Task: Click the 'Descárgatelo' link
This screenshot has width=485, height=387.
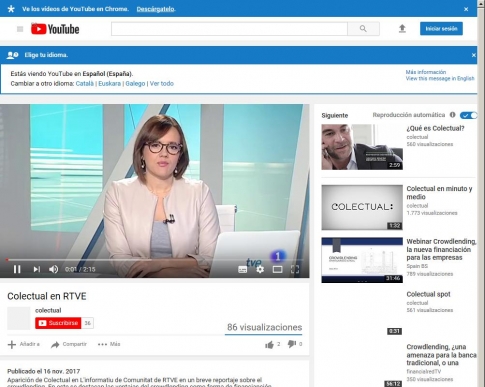Action: click(x=155, y=9)
